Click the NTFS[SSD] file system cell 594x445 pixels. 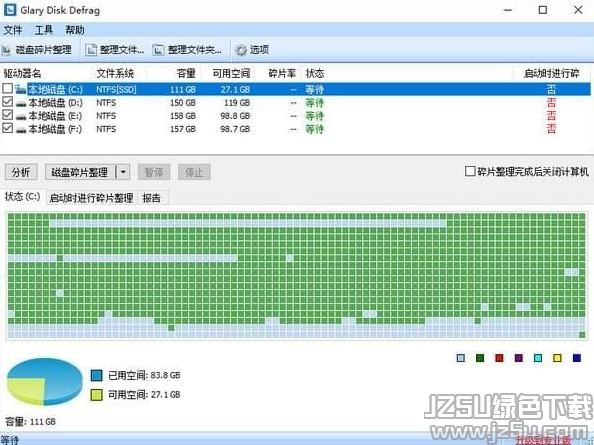[x=116, y=89]
